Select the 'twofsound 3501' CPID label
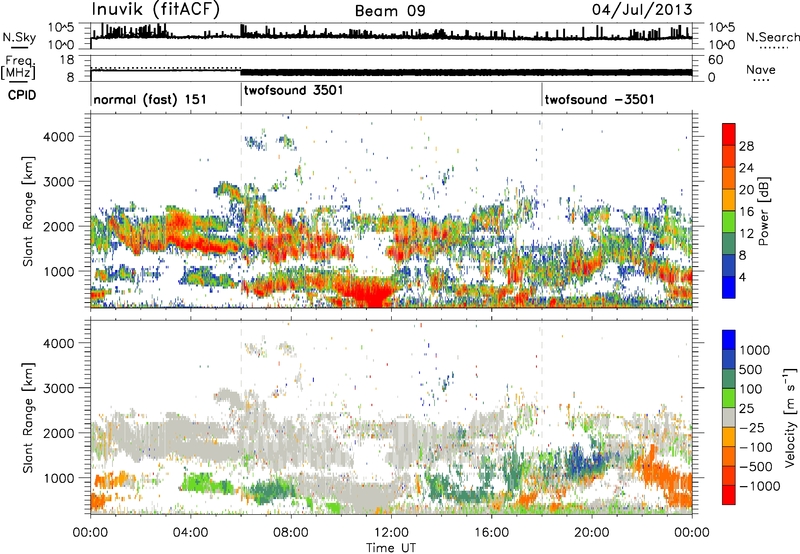Screen dimensions: 800x554 coord(294,91)
